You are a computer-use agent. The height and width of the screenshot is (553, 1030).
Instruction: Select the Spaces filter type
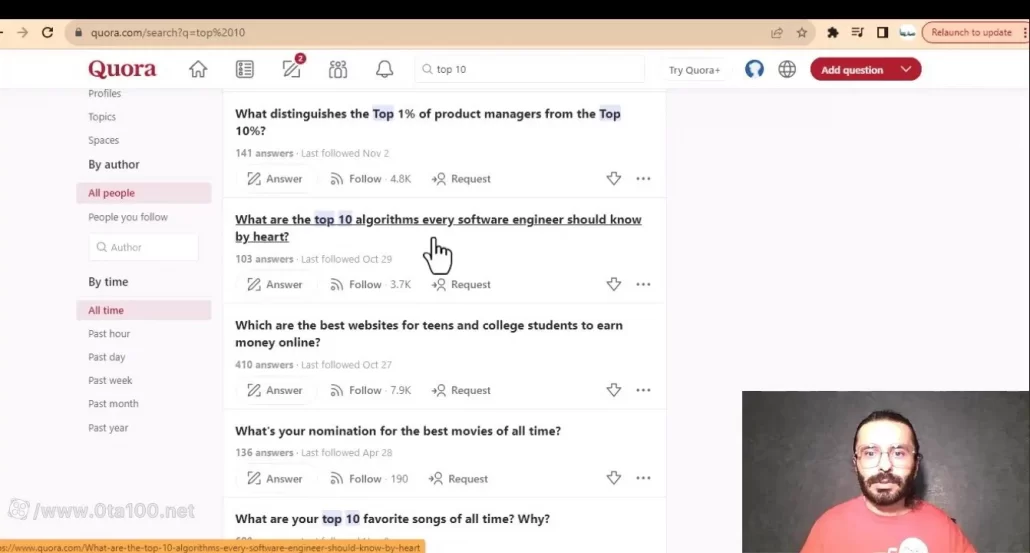pyautogui.click(x=103, y=140)
